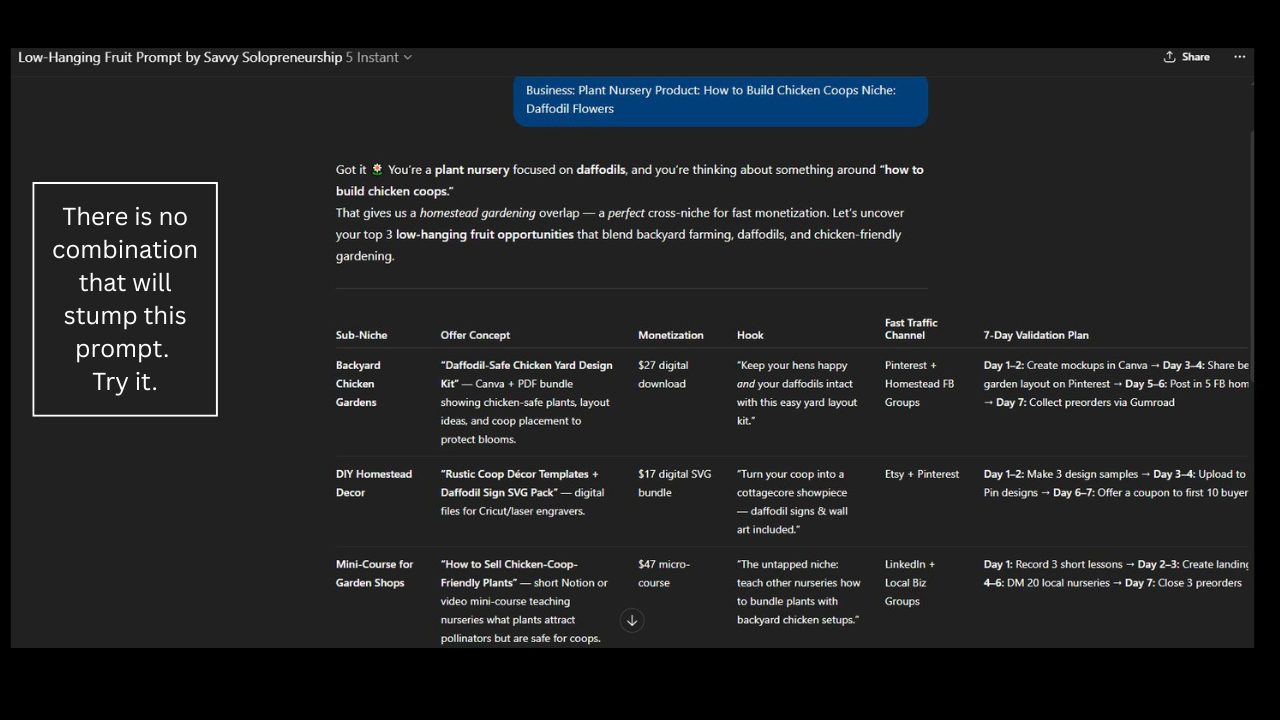Click the 'Etsy + Pinterest' traffic channel cell

(921, 474)
